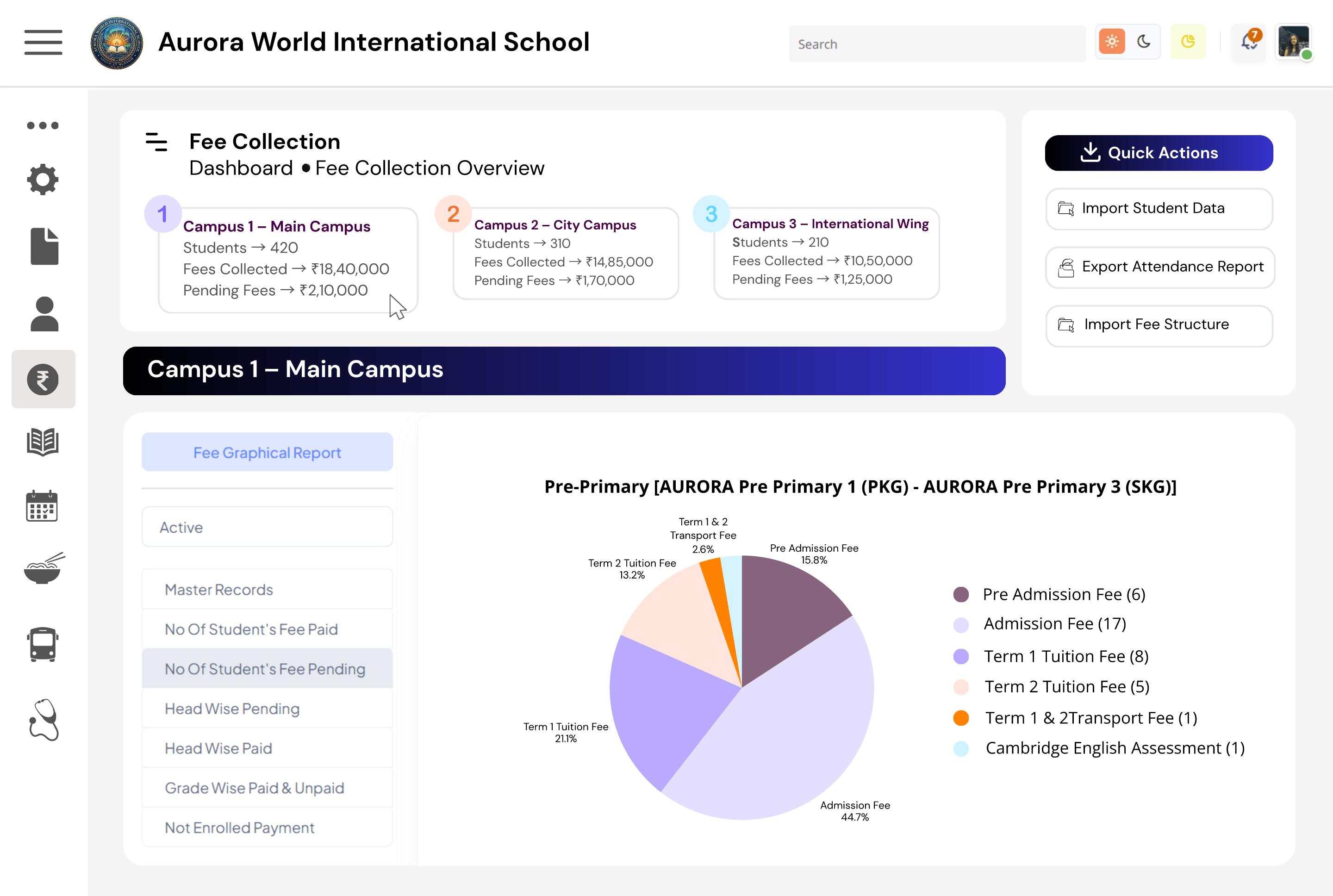
Task: Toggle the Active status filter
Action: [267, 526]
